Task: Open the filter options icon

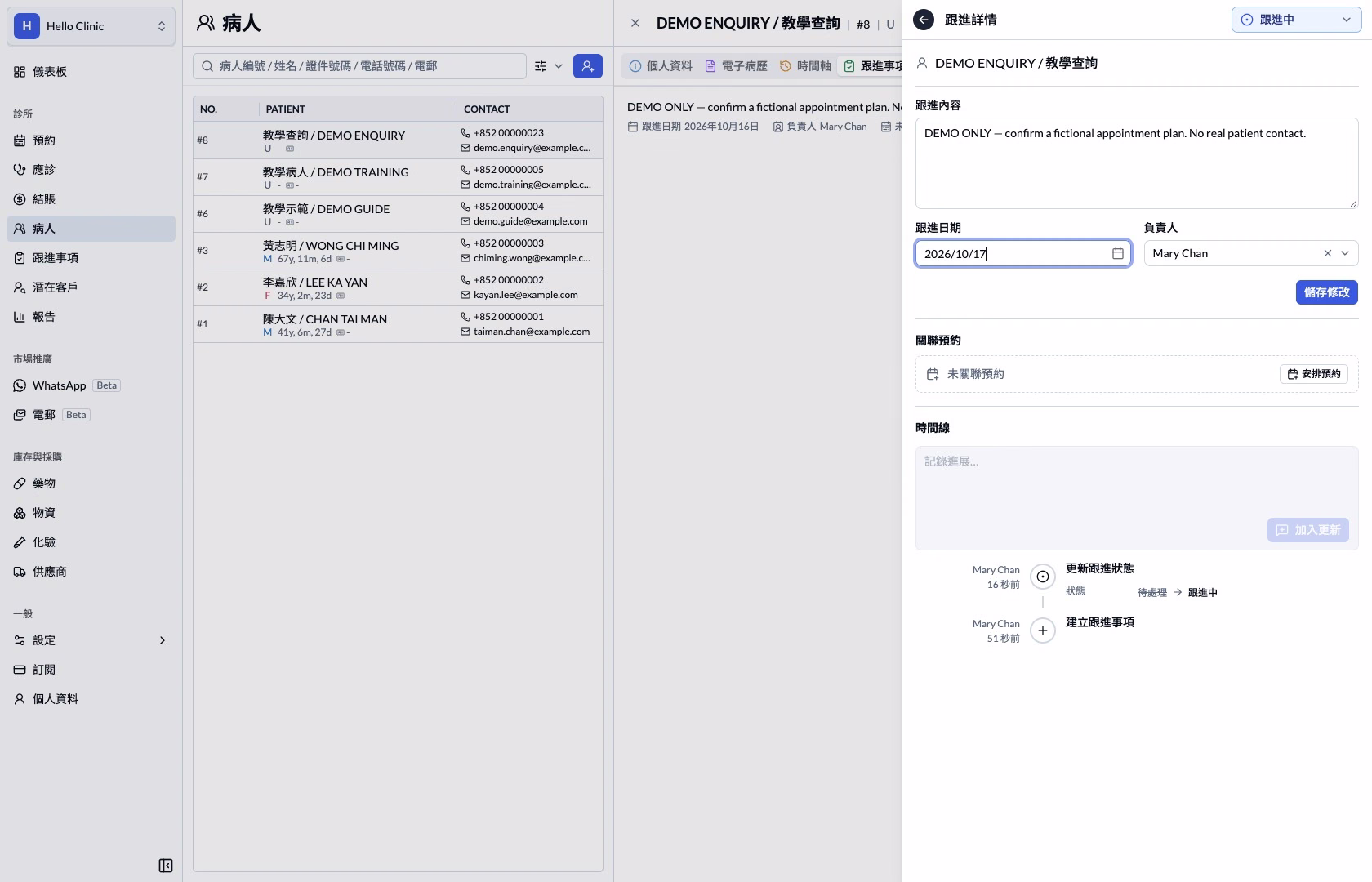Action: point(541,66)
